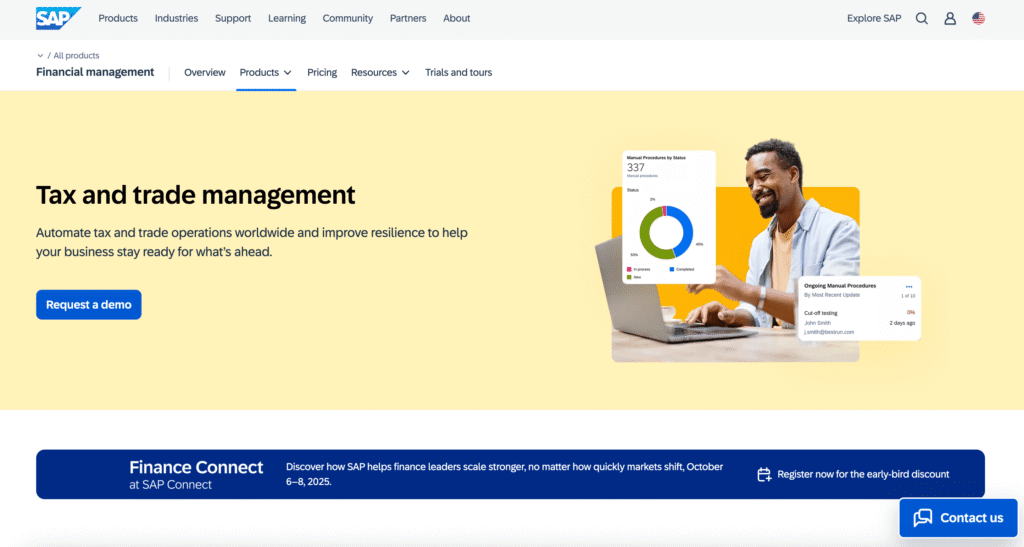
Task: Open the top Products menu
Action: tap(118, 18)
